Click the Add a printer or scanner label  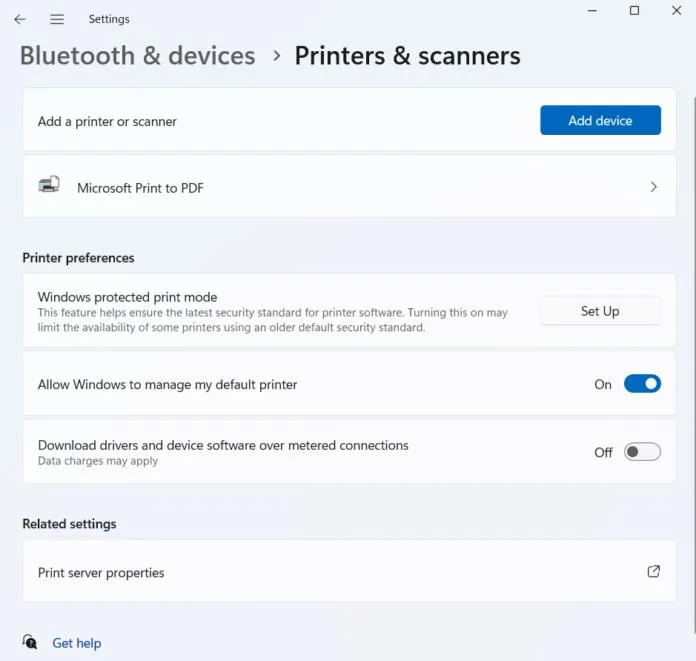click(x=107, y=122)
